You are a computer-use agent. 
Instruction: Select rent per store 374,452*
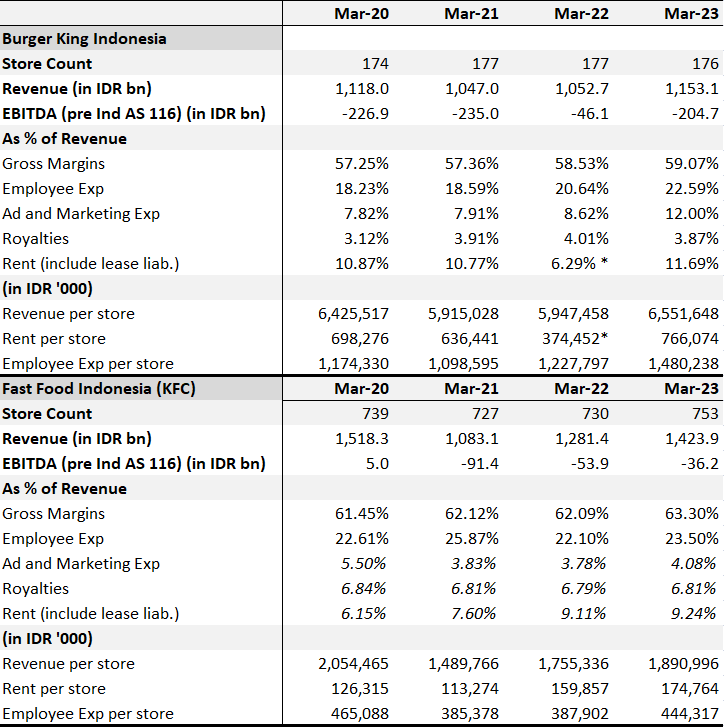575,339
